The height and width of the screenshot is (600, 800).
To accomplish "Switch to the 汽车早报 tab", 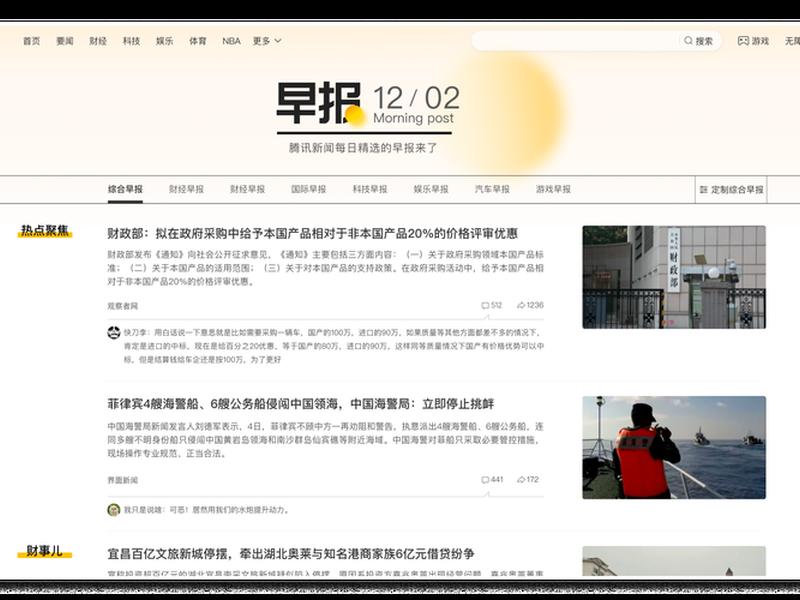I will [x=492, y=189].
